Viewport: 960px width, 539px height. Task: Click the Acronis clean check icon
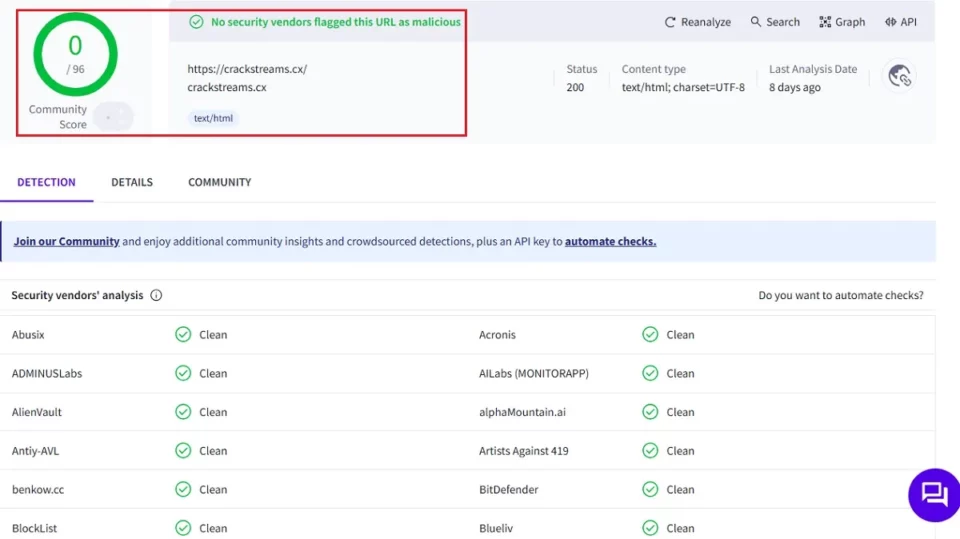click(650, 334)
